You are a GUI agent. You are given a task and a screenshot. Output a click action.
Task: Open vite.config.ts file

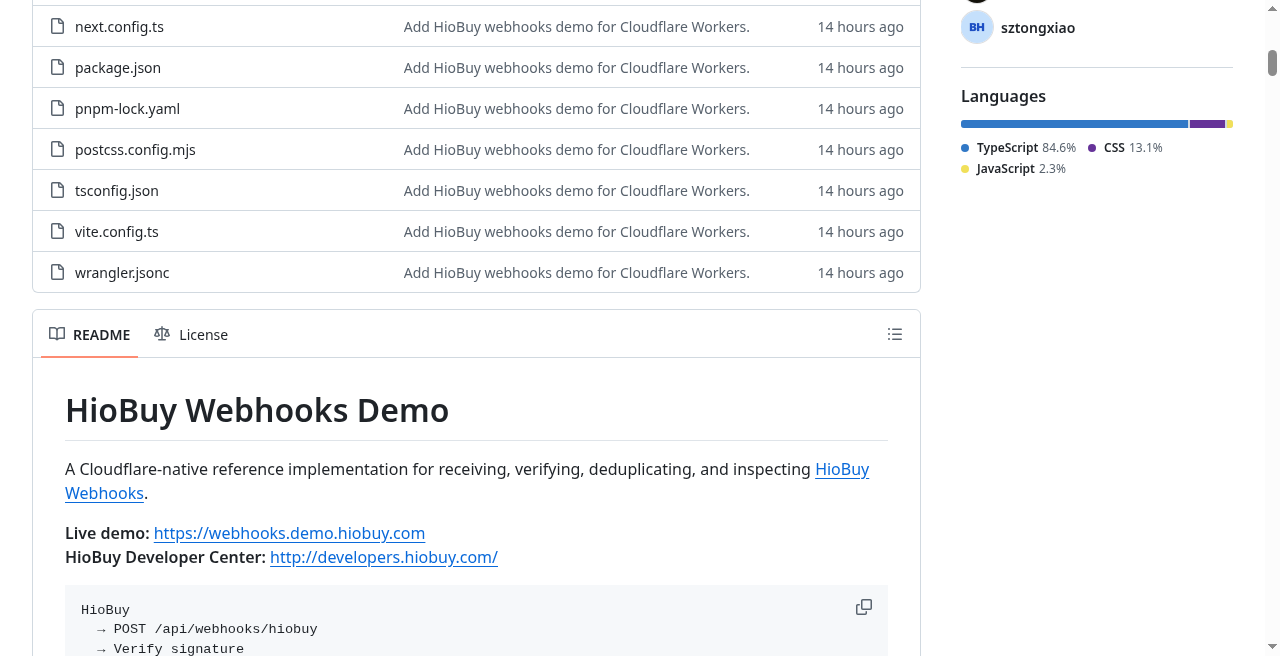117,232
